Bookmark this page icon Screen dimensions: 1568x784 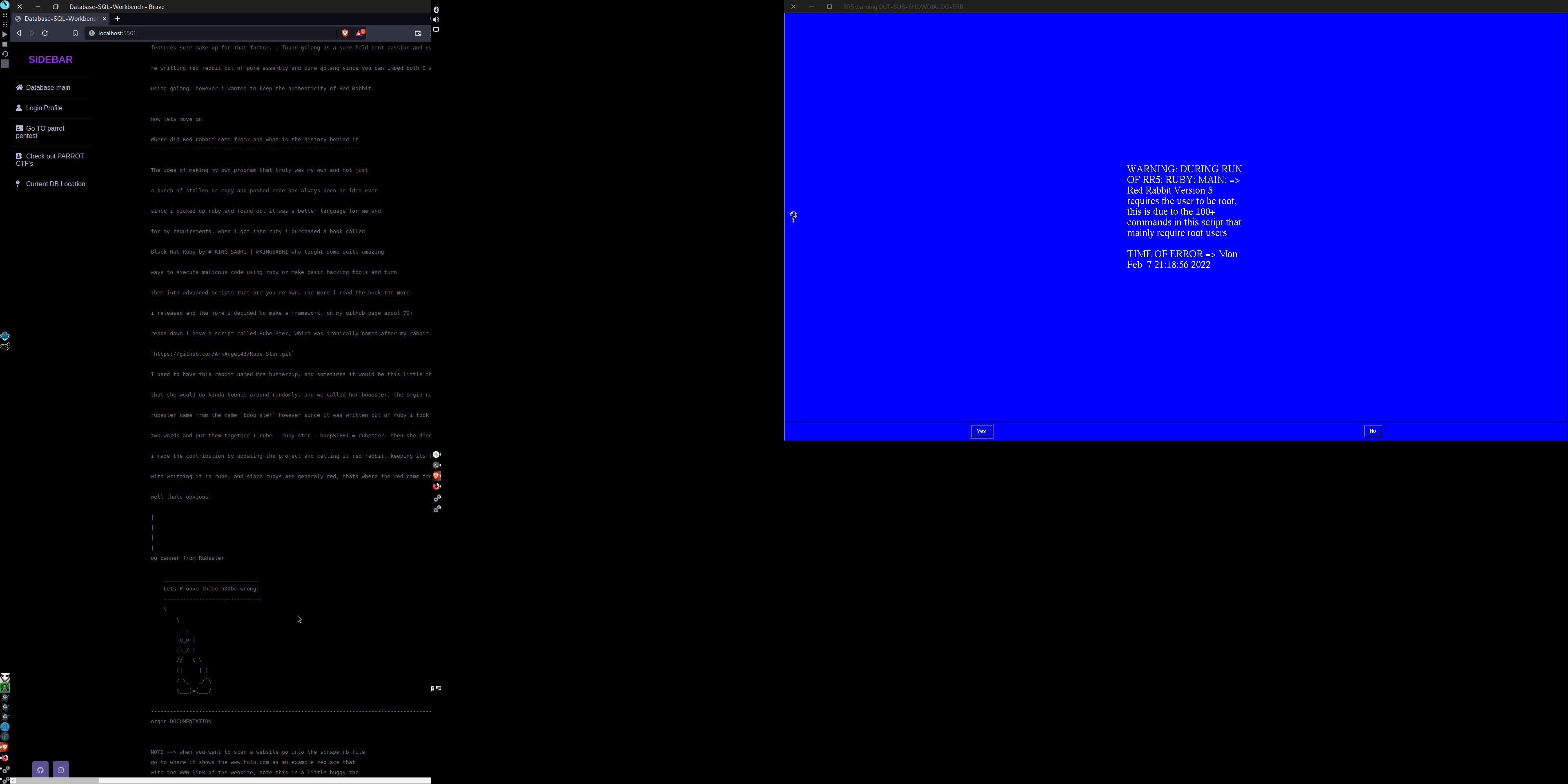76,33
